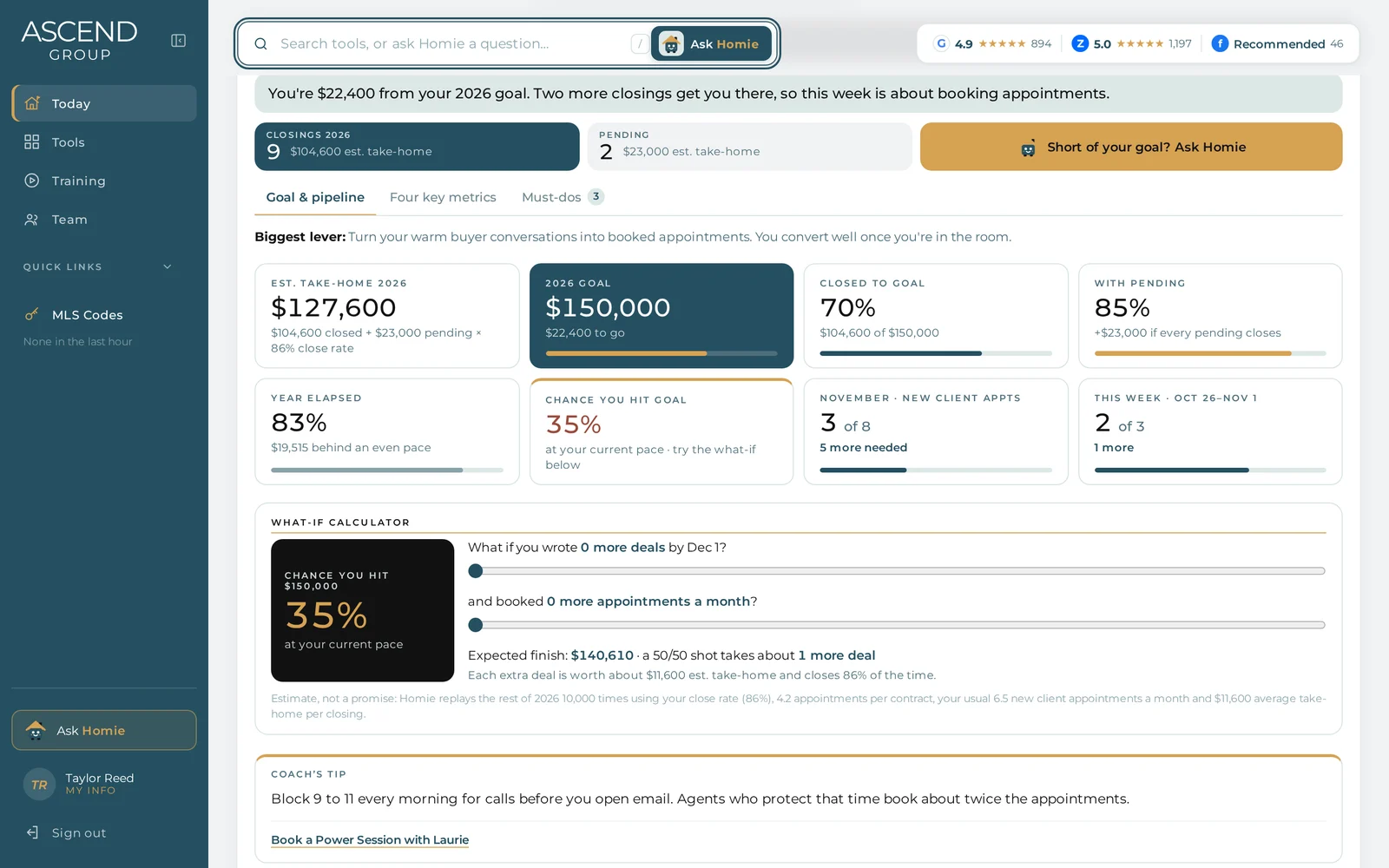Click Short of your goal? Ask Homie

(1131, 147)
